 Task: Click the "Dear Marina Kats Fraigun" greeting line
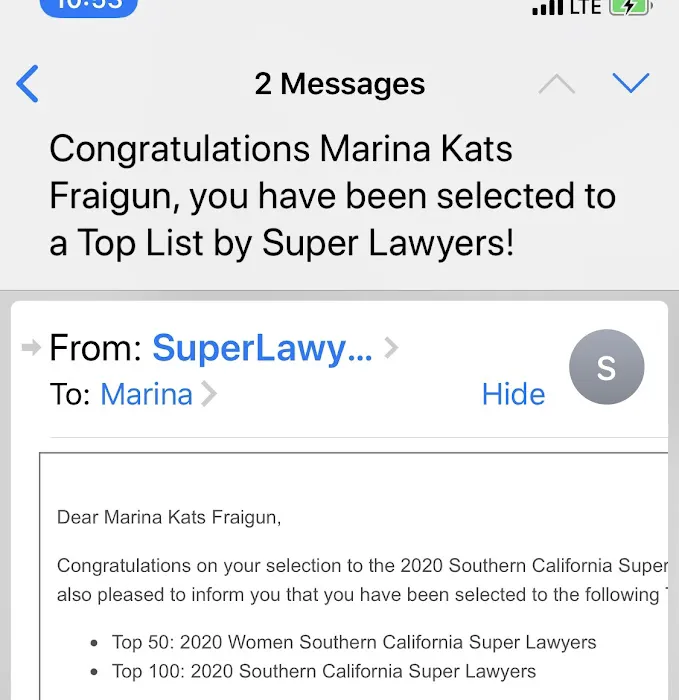pyautogui.click(x=169, y=517)
